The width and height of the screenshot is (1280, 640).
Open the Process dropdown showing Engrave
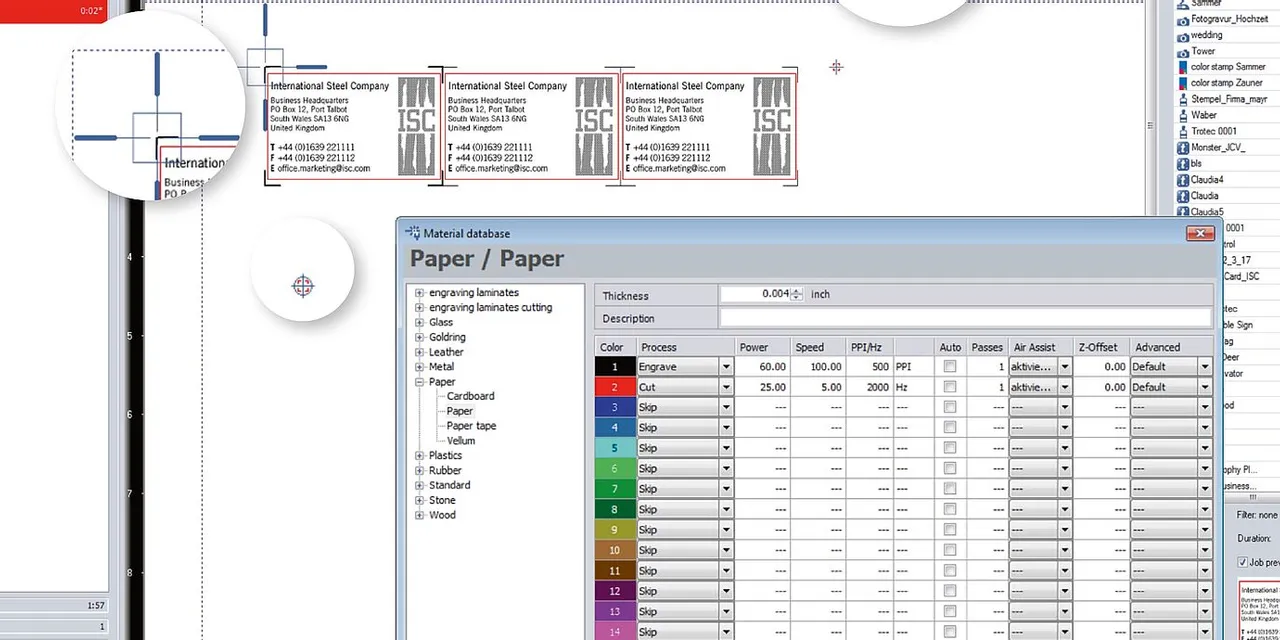725,366
